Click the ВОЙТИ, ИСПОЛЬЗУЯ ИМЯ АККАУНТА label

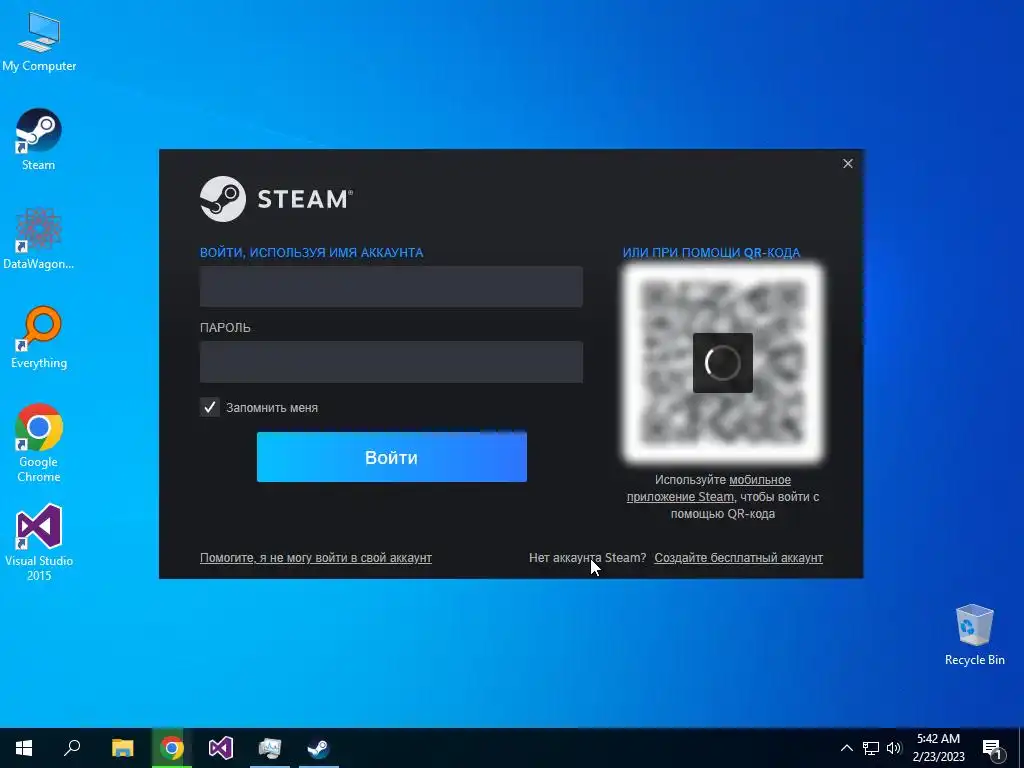[312, 253]
